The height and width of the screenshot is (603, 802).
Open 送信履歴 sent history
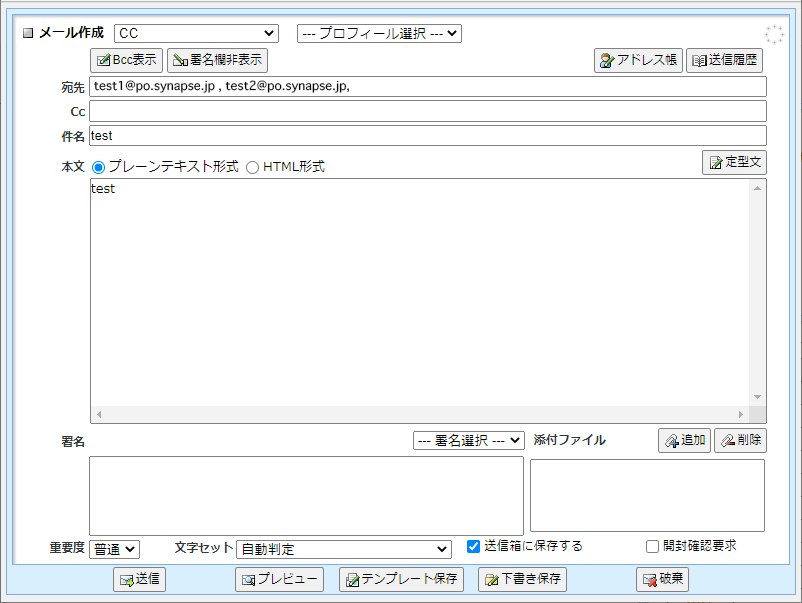coord(726,60)
